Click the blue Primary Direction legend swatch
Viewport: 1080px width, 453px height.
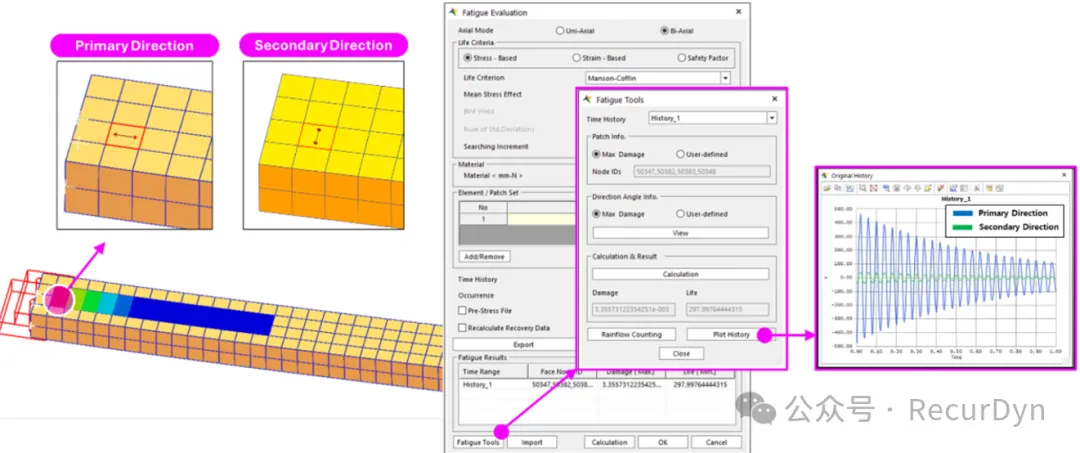pyautogui.click(x=964, y=213)
